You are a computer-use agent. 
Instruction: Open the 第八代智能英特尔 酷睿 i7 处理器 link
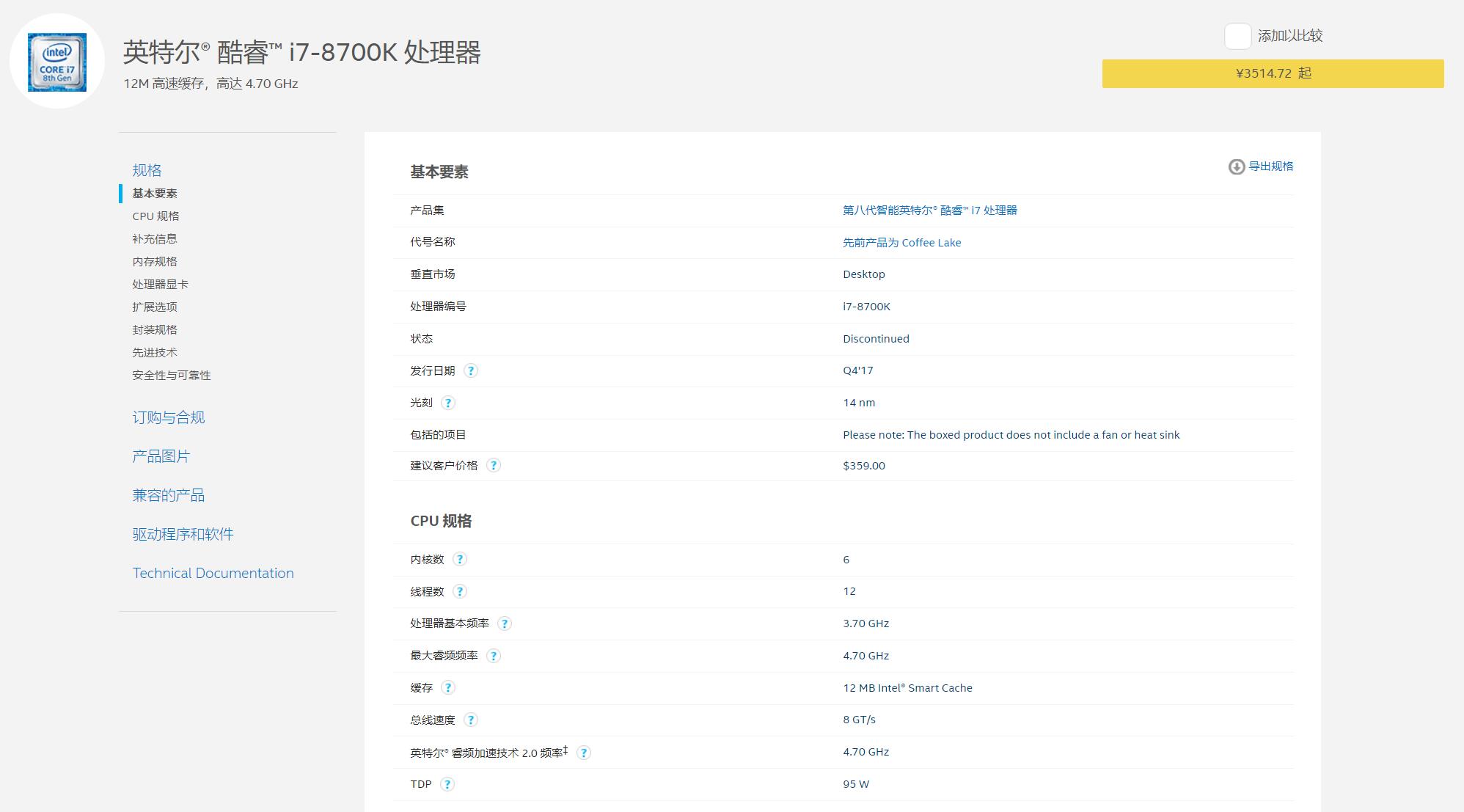[930, 211]
